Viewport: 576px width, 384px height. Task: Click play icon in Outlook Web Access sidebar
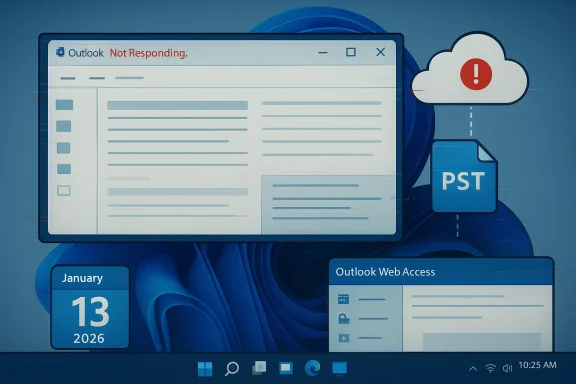pyautogui.click(x=344, y=338)
